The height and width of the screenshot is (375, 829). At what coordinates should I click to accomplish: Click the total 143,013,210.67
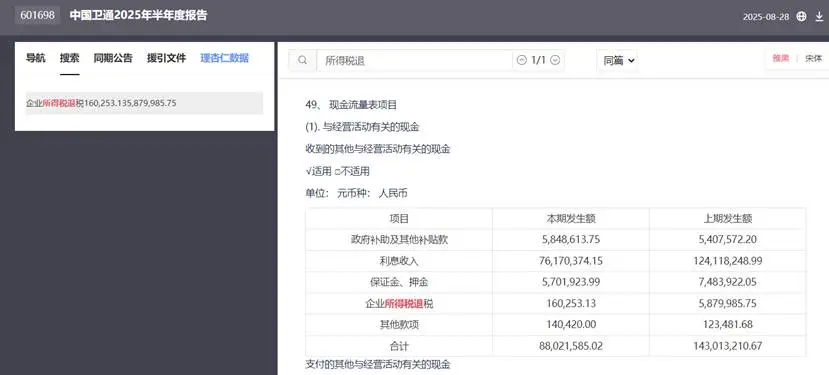727,346
